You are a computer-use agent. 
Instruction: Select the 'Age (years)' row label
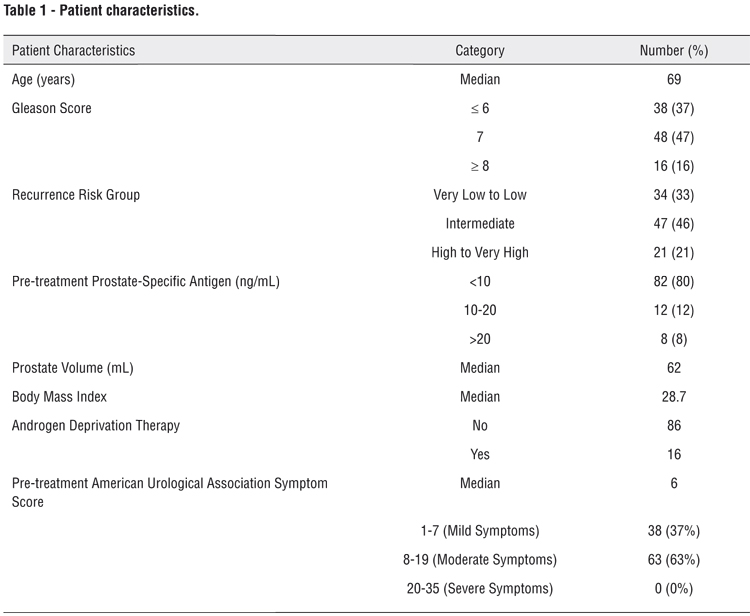[x=45, y=80]
